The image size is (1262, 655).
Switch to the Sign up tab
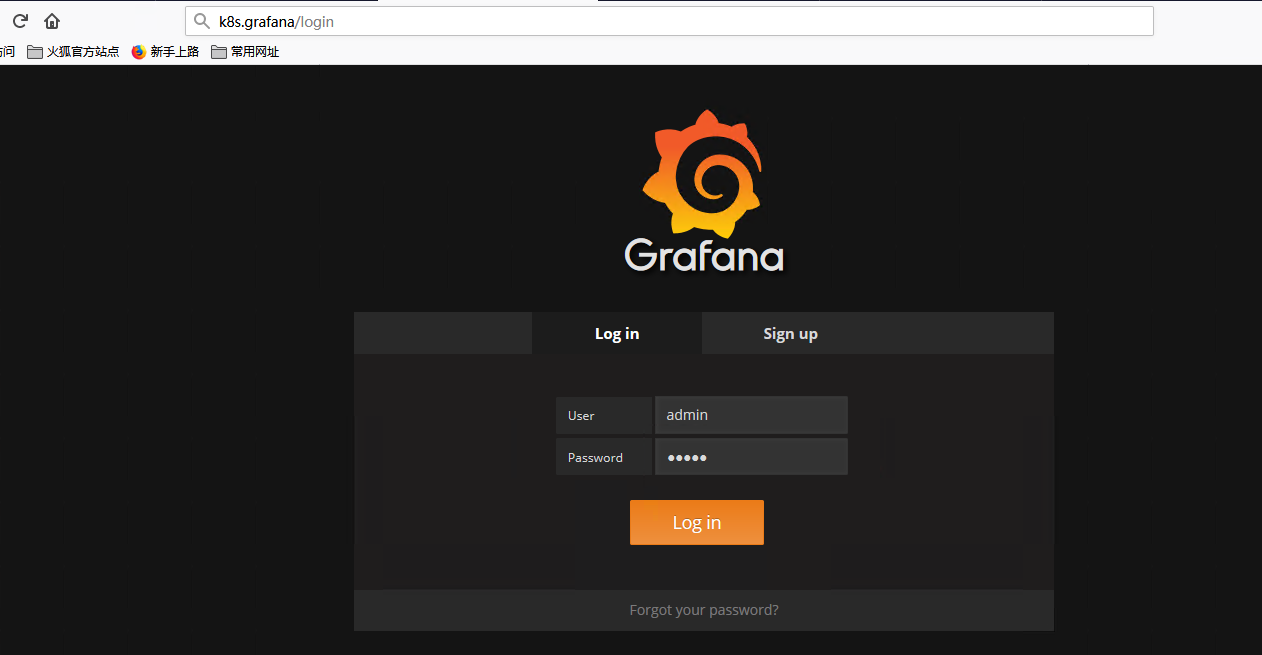tap(791, 333)
